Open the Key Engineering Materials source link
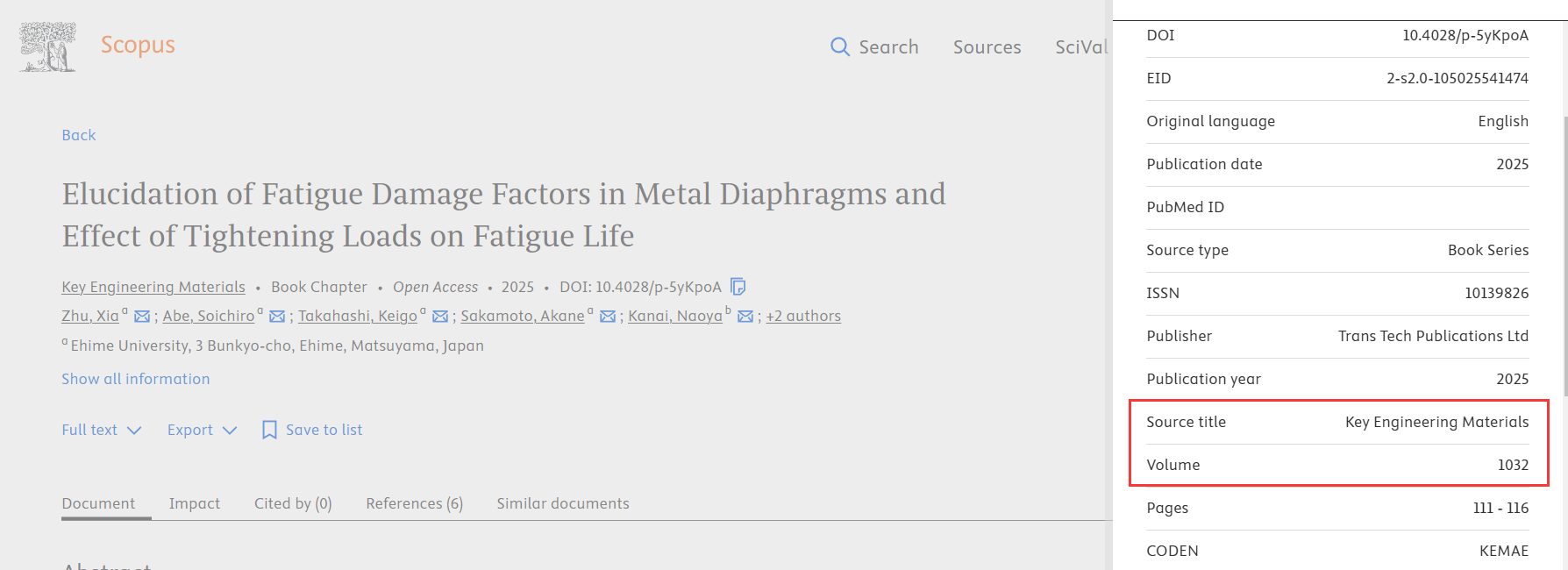The height and width of the screenshot is (570, 1568). click(x=153, y=287)
